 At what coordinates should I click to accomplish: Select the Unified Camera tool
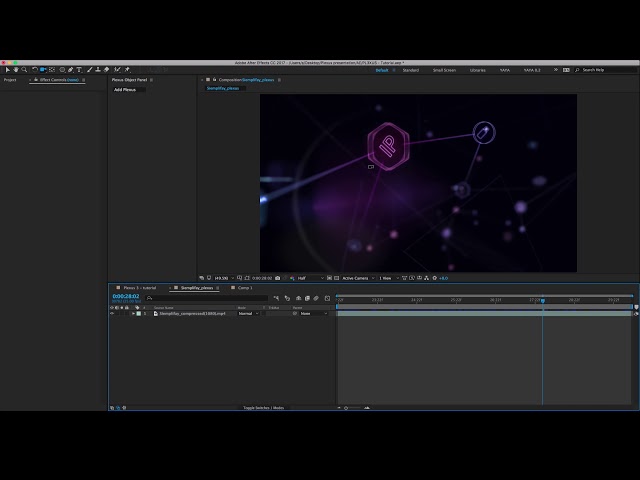point(43,70)
